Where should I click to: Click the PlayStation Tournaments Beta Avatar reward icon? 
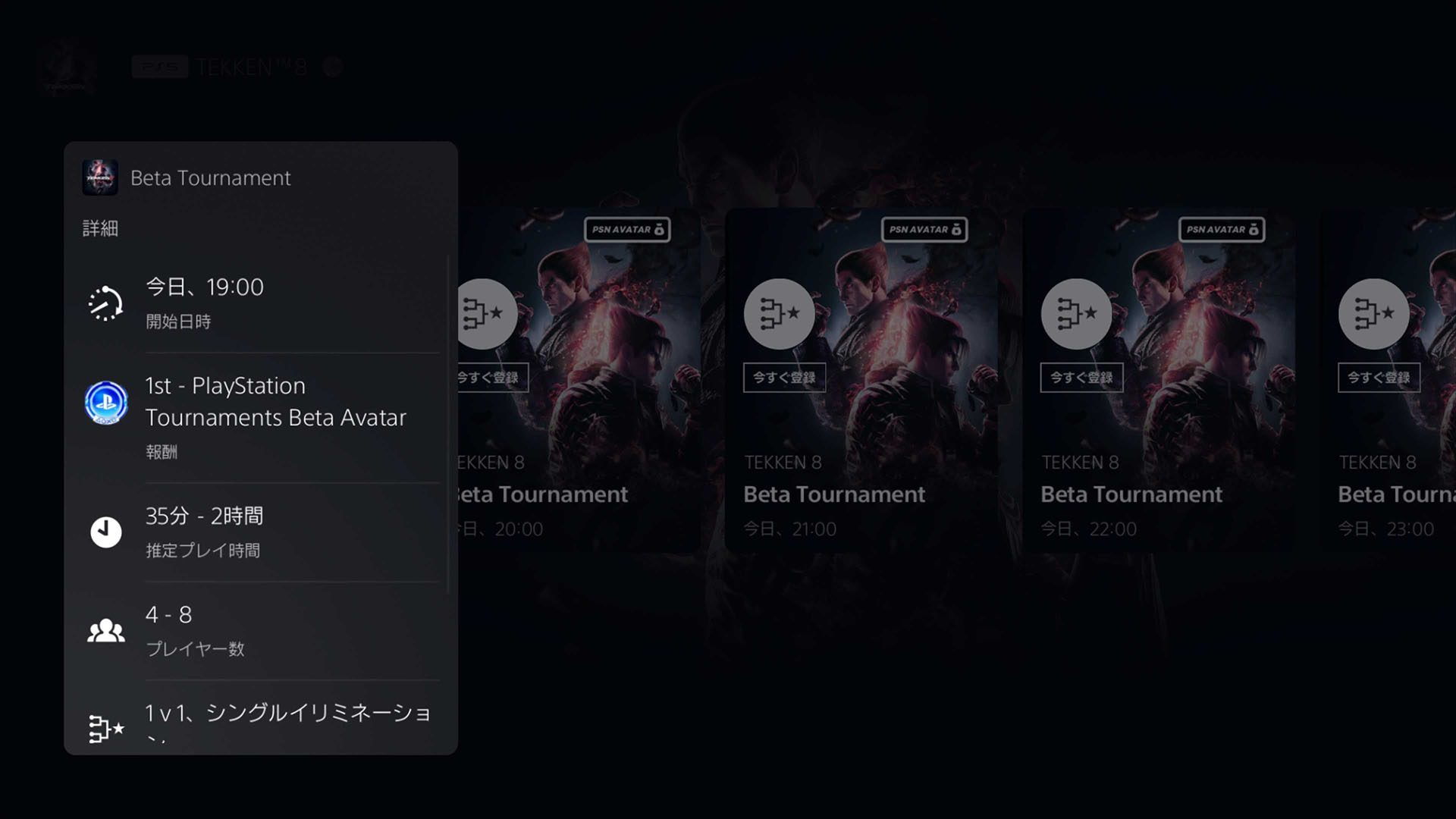(x=106, y=403)
